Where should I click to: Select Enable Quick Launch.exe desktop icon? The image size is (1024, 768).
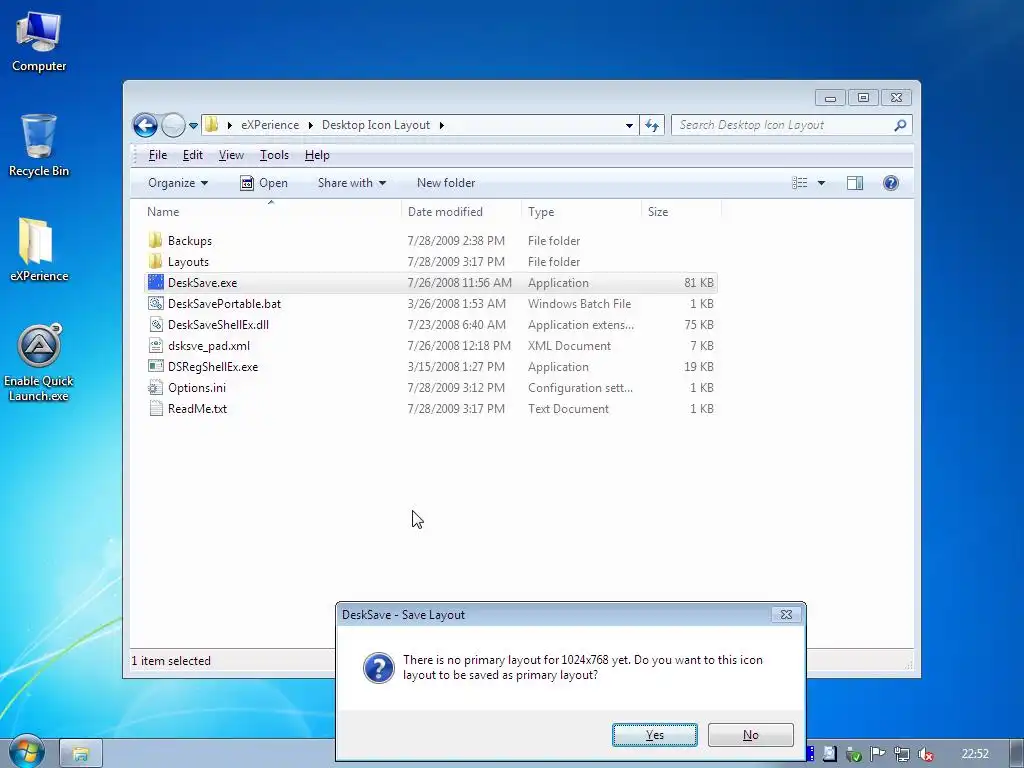[39, 362]
